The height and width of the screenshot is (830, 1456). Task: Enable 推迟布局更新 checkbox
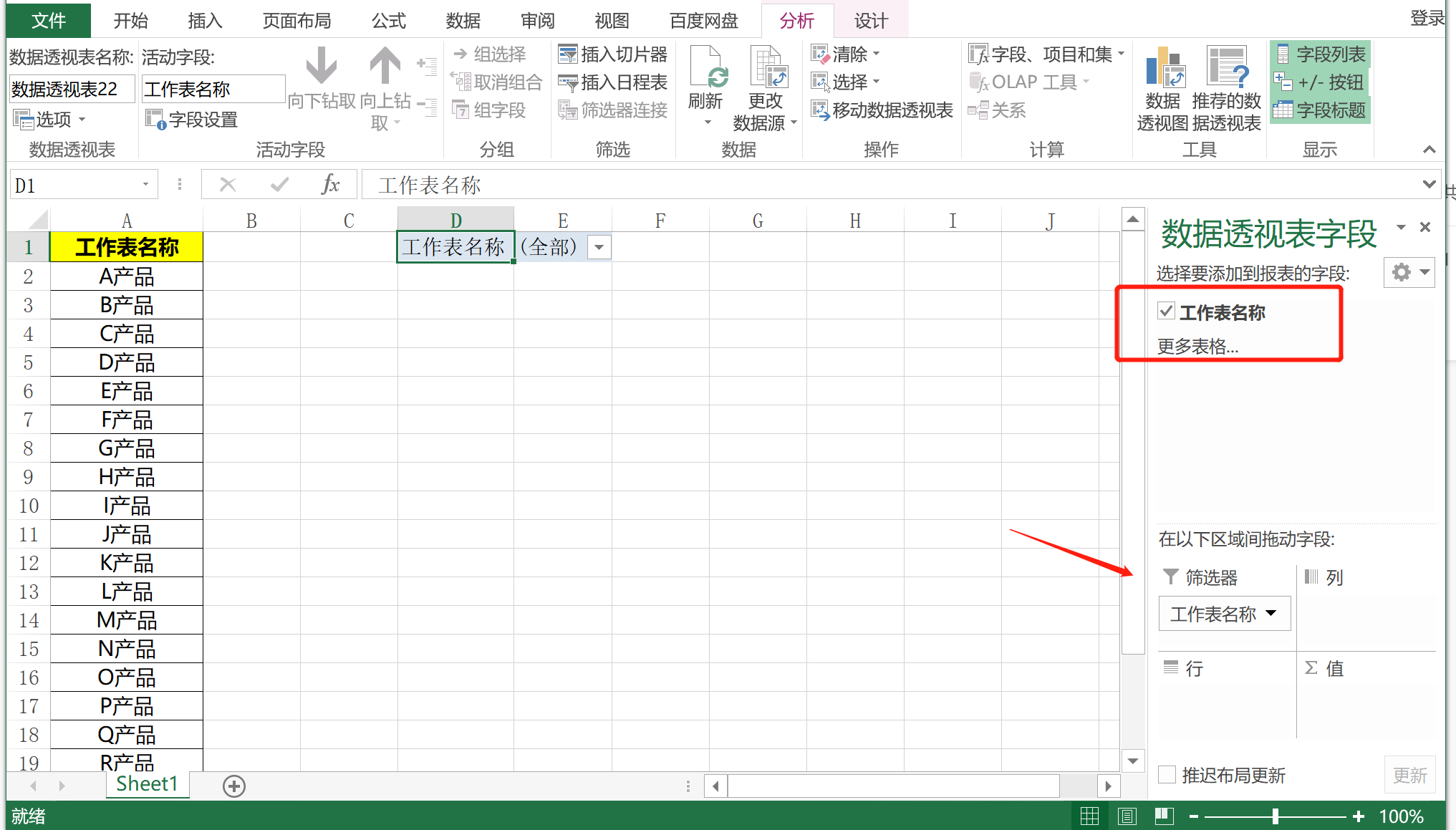tap(1167, 775)
